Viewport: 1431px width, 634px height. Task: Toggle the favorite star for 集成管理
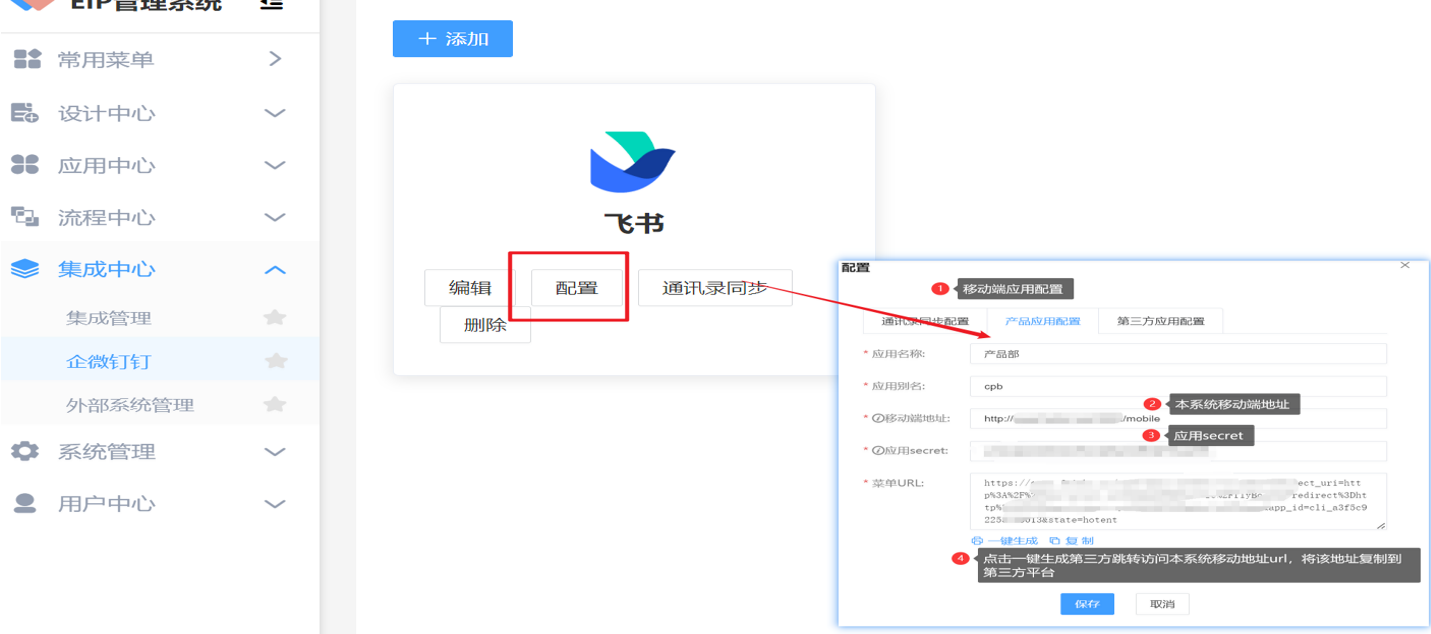coord(275,318)
